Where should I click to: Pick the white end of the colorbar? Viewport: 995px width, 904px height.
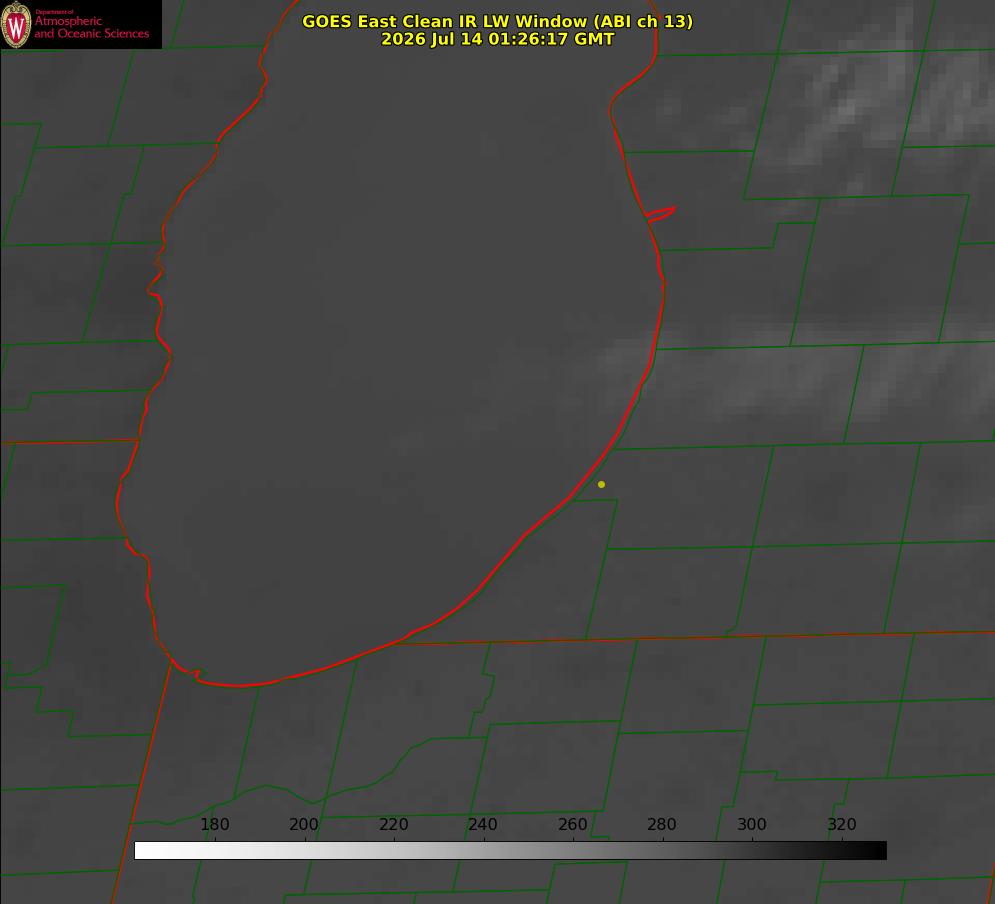pos(145,851)
